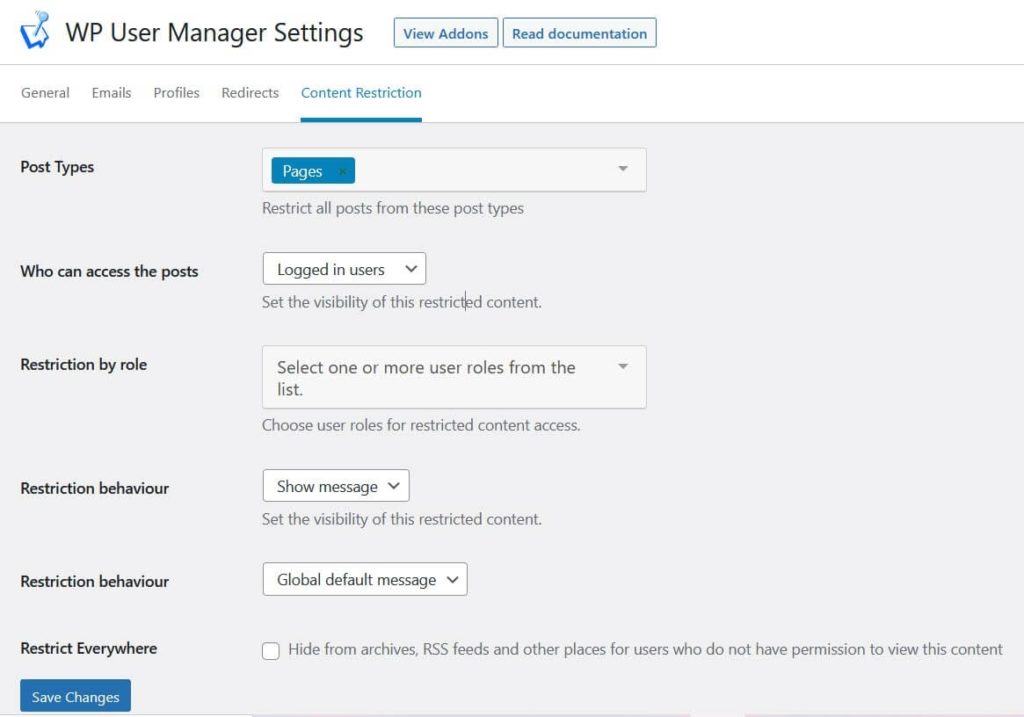Click the 'Post Types' label

57,167
